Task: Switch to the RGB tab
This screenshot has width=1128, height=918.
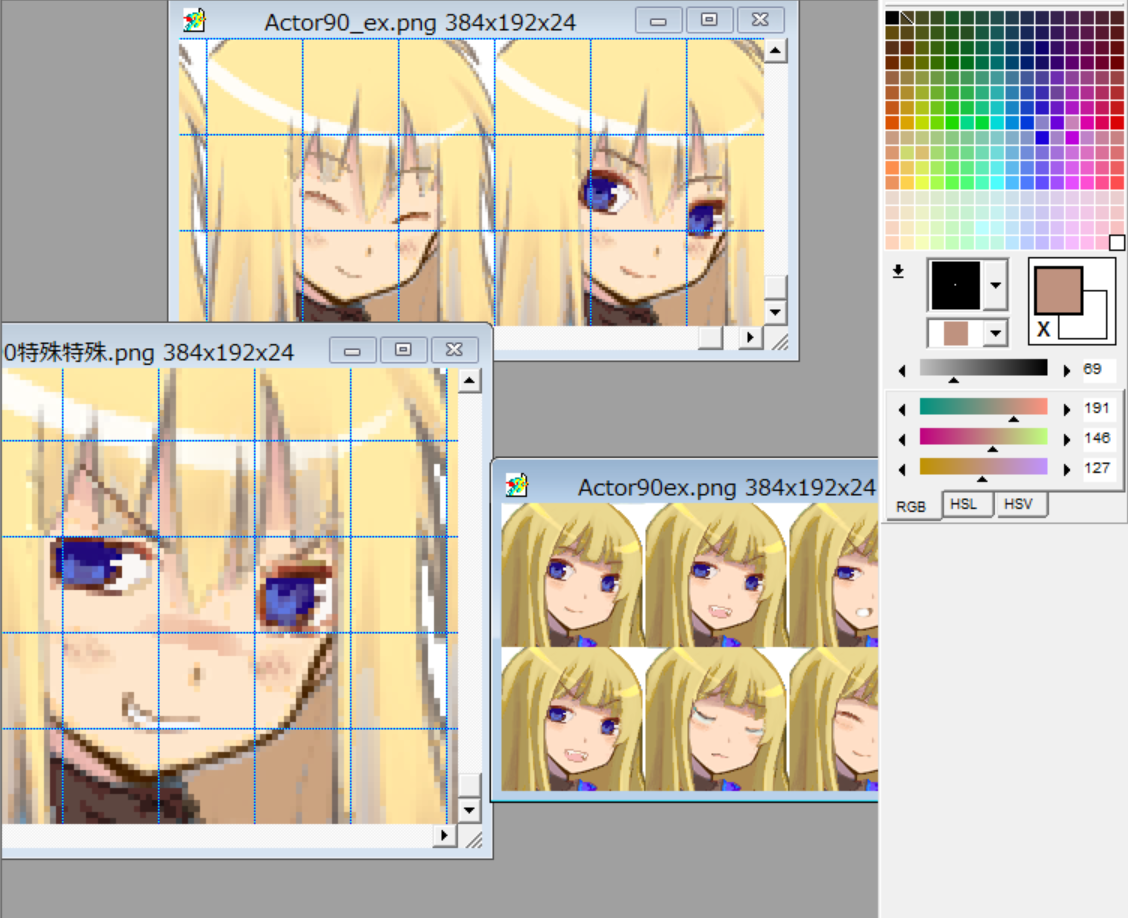Action: pos(910,506)
